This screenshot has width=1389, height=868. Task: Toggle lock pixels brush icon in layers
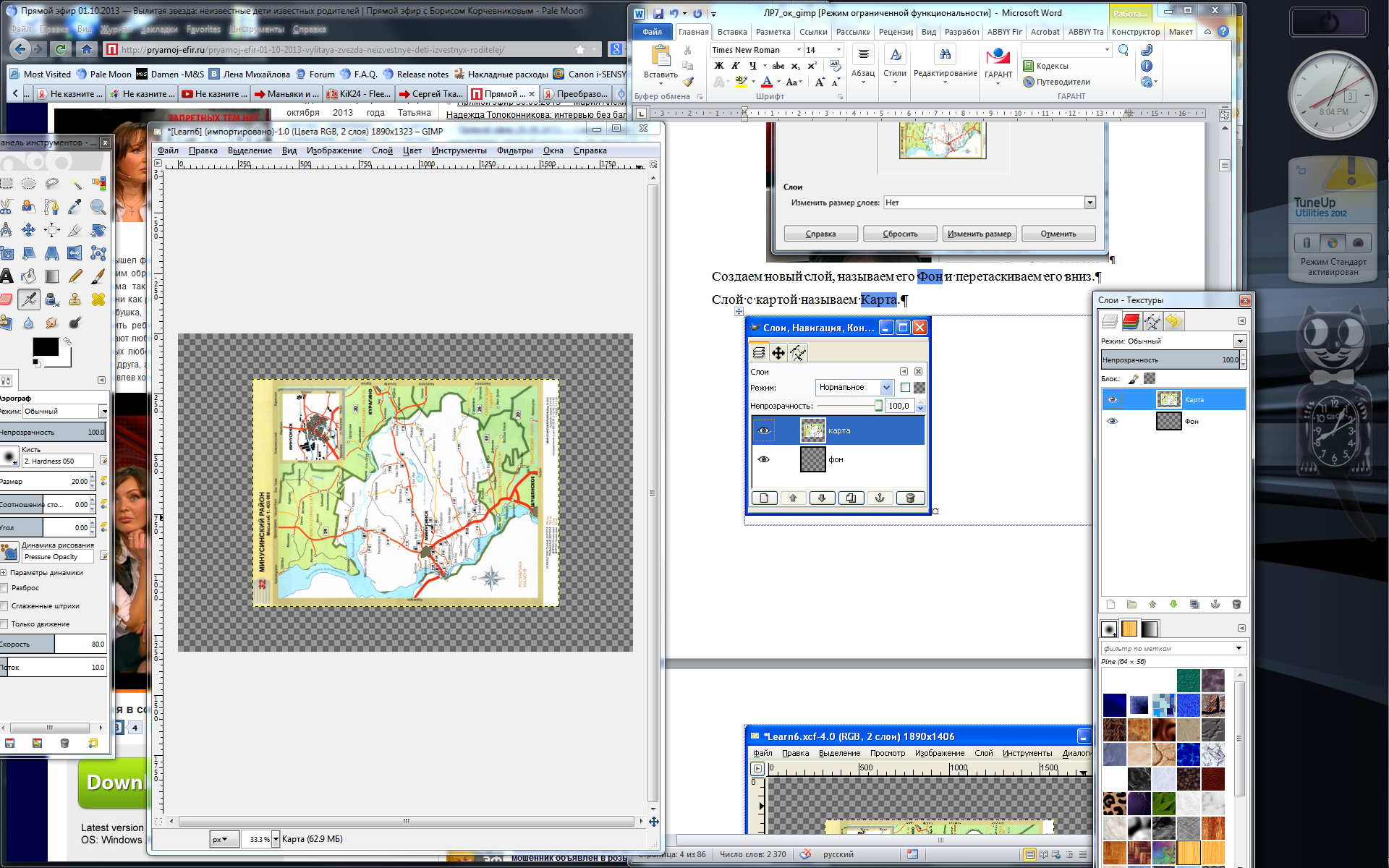pyautogui.click(x=1134, y=378)
